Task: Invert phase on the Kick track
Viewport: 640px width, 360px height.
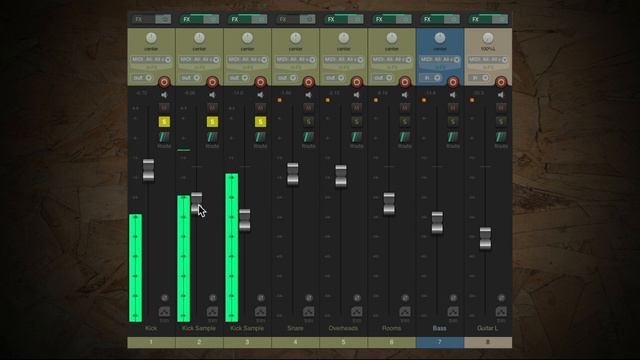Action: click(164, 298)
